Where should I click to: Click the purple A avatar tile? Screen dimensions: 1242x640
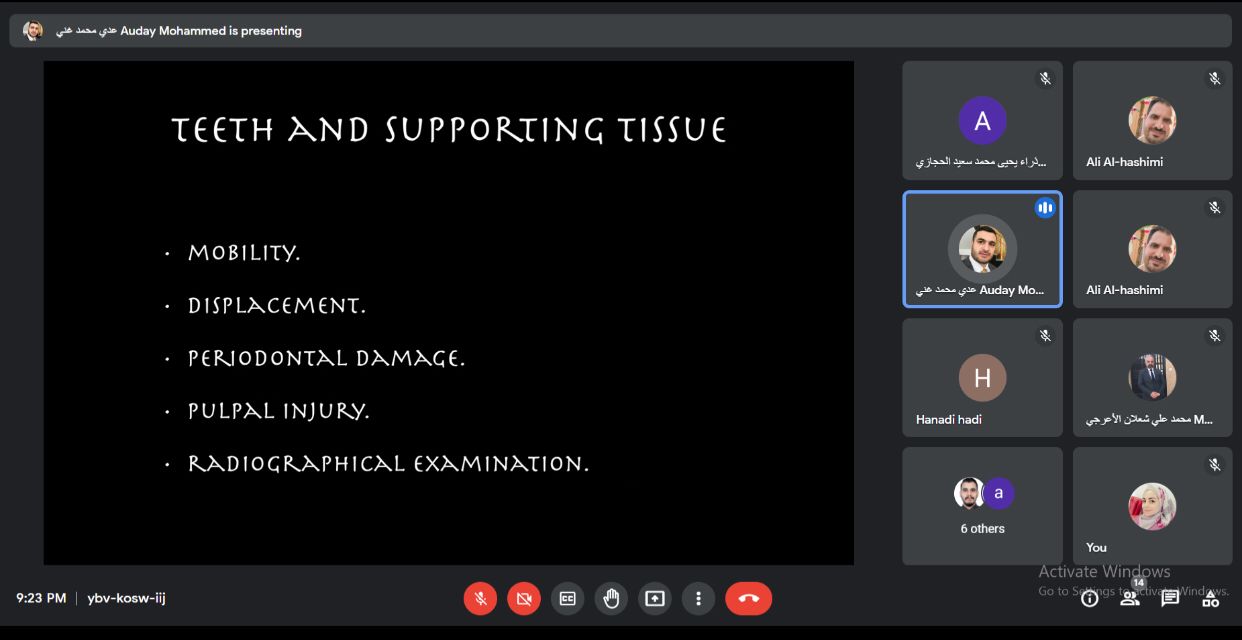coord(982,120)
